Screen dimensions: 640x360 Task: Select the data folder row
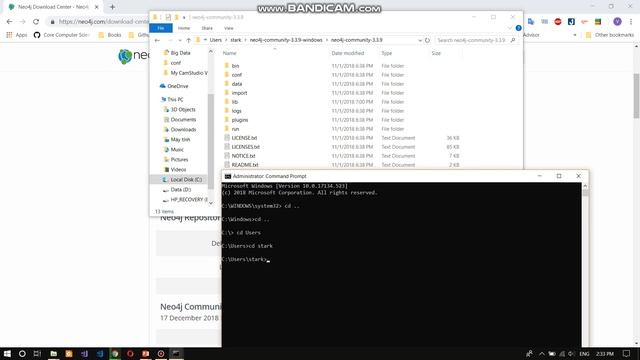341,84
